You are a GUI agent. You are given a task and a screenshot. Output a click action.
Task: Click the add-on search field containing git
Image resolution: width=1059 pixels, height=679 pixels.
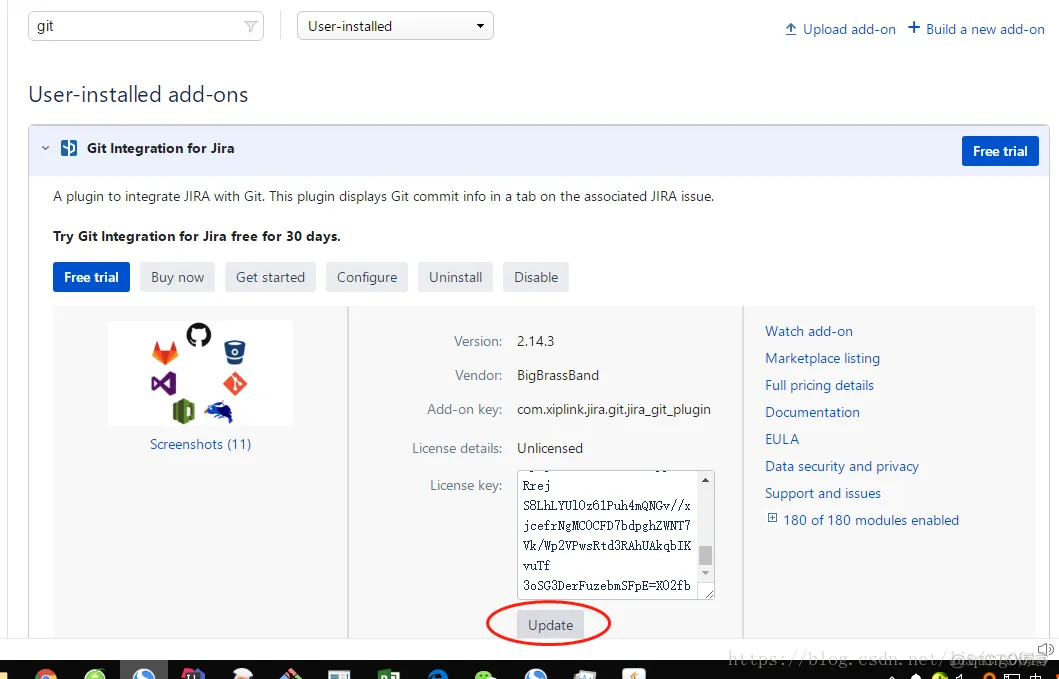[145, 26]
